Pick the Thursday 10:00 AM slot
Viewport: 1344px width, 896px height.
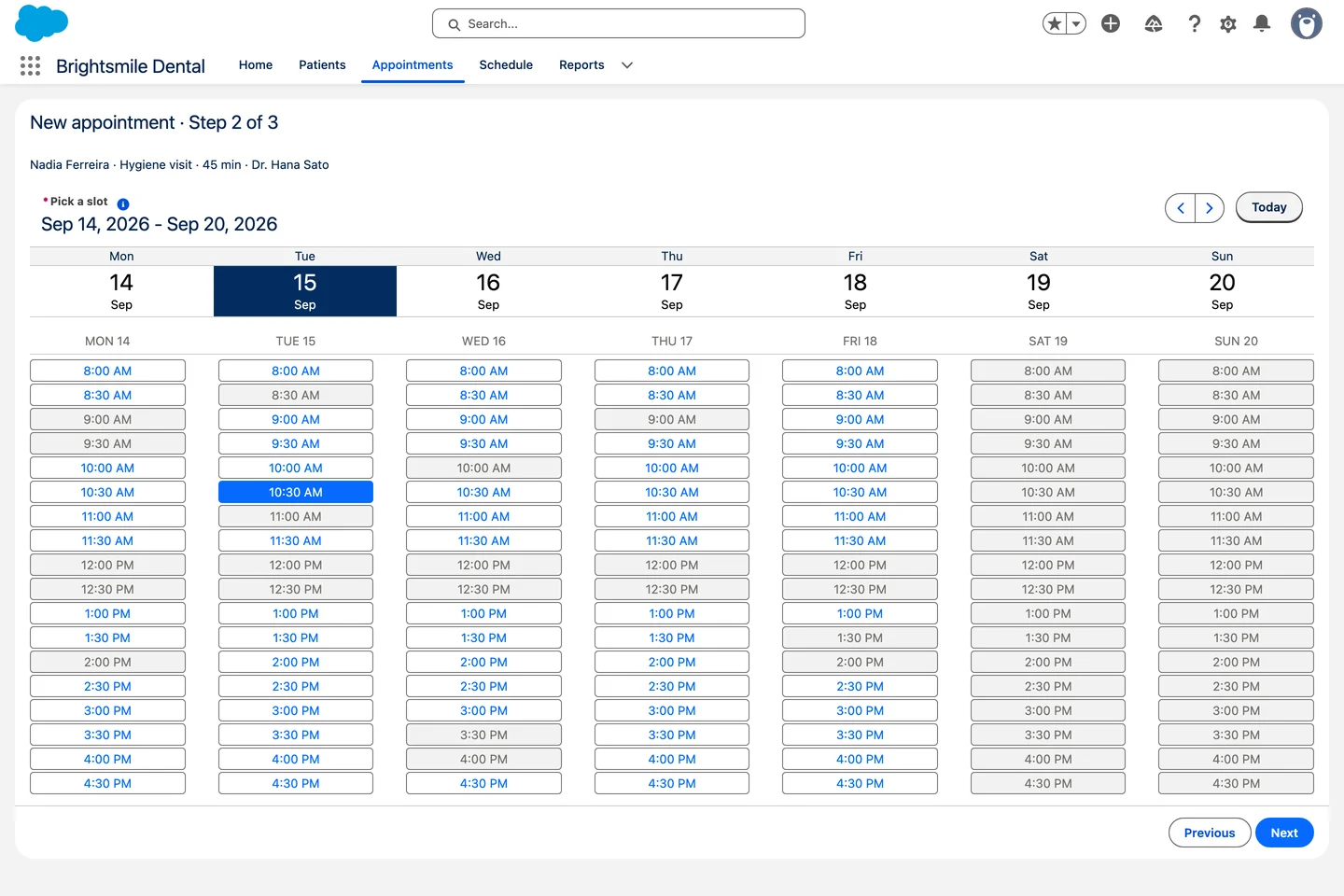click(672, 468)
